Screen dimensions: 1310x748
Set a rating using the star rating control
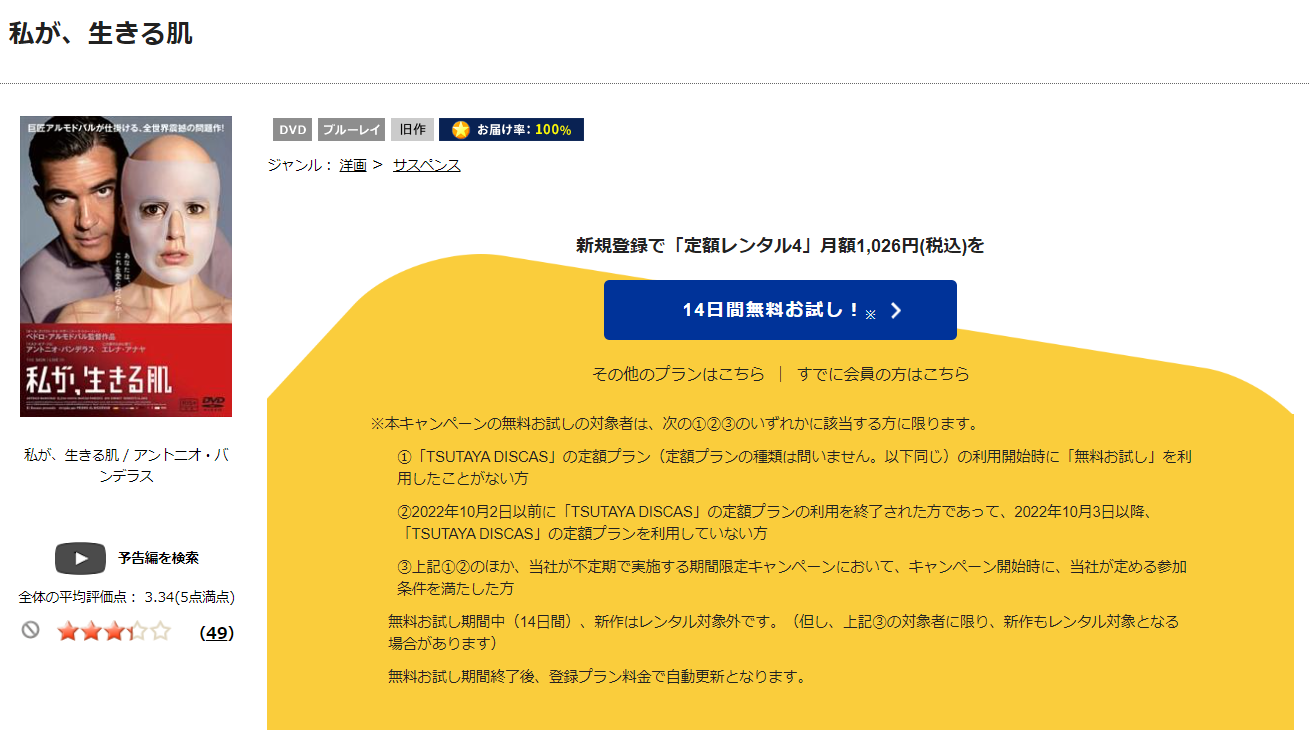(x=115, y=632)
